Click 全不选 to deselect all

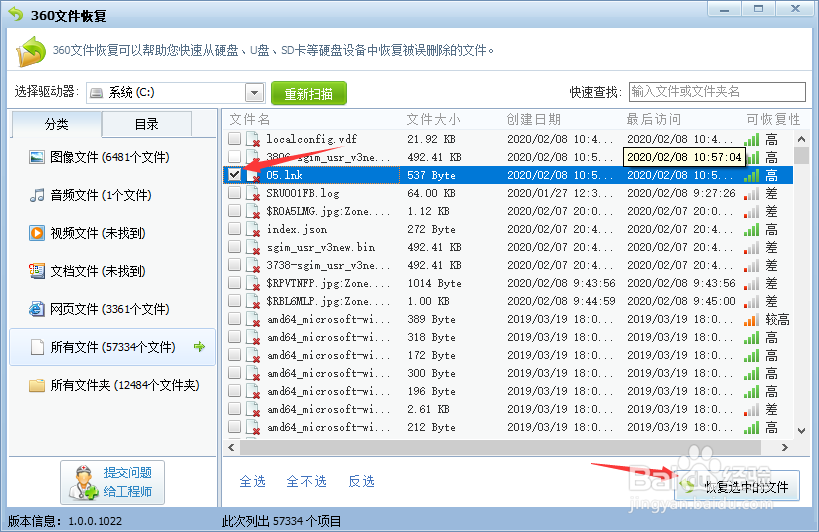pyautogui.click(x=307, y=481)
